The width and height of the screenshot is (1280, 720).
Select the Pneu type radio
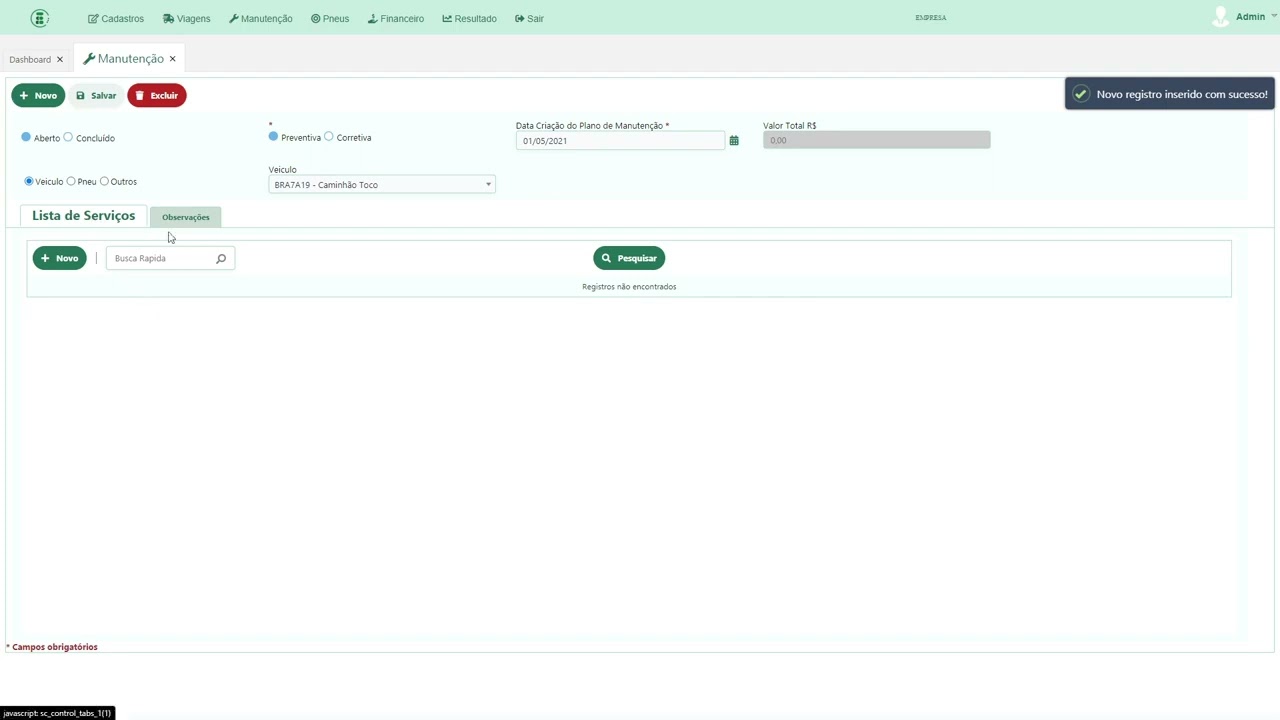click(71, 181)
